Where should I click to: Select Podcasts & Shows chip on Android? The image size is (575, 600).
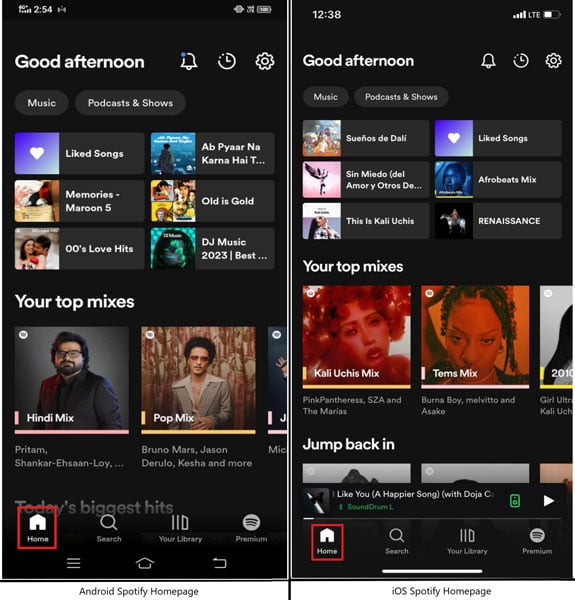[130, 103]
